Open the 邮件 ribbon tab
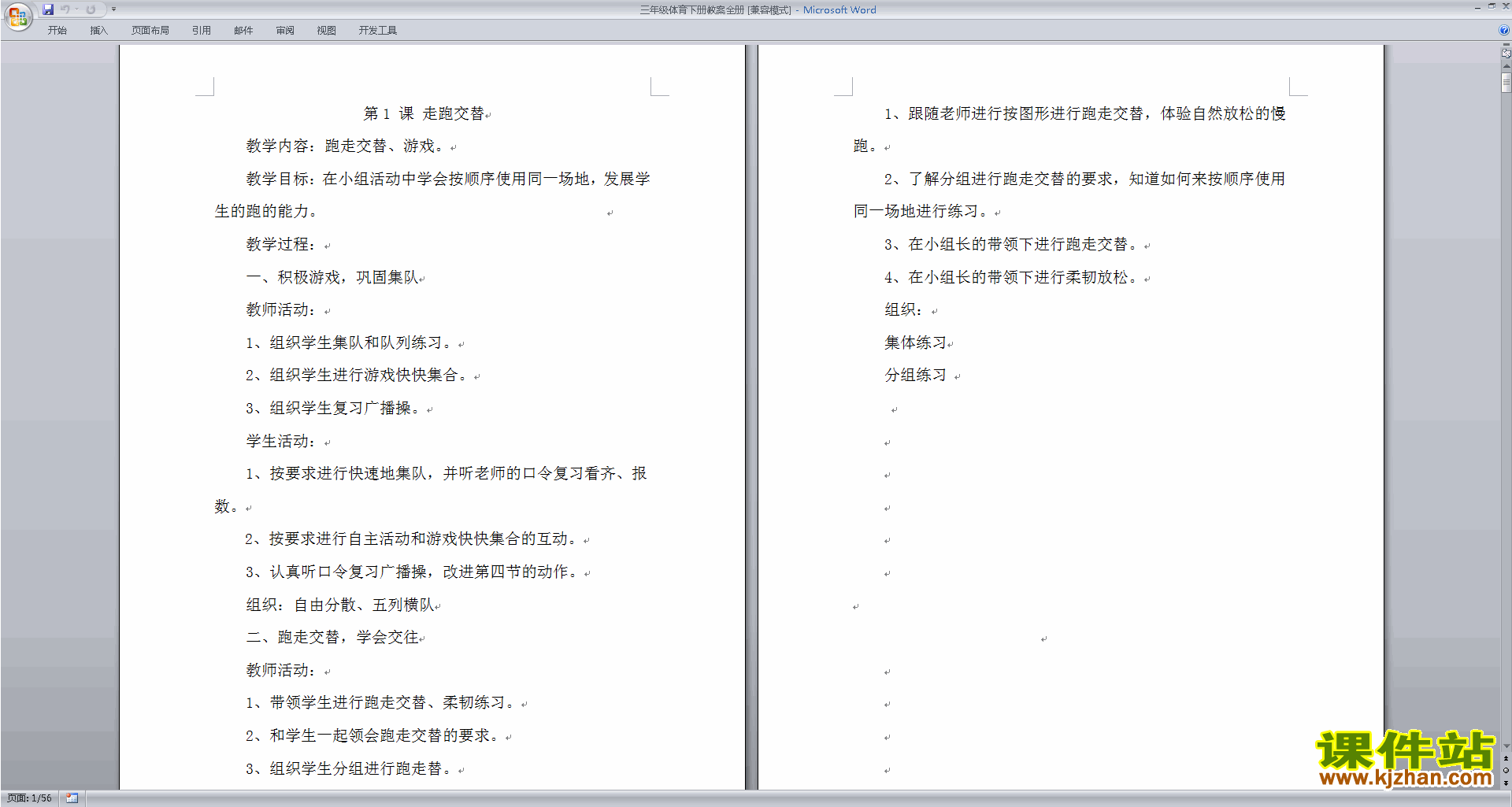 [243, 30]
